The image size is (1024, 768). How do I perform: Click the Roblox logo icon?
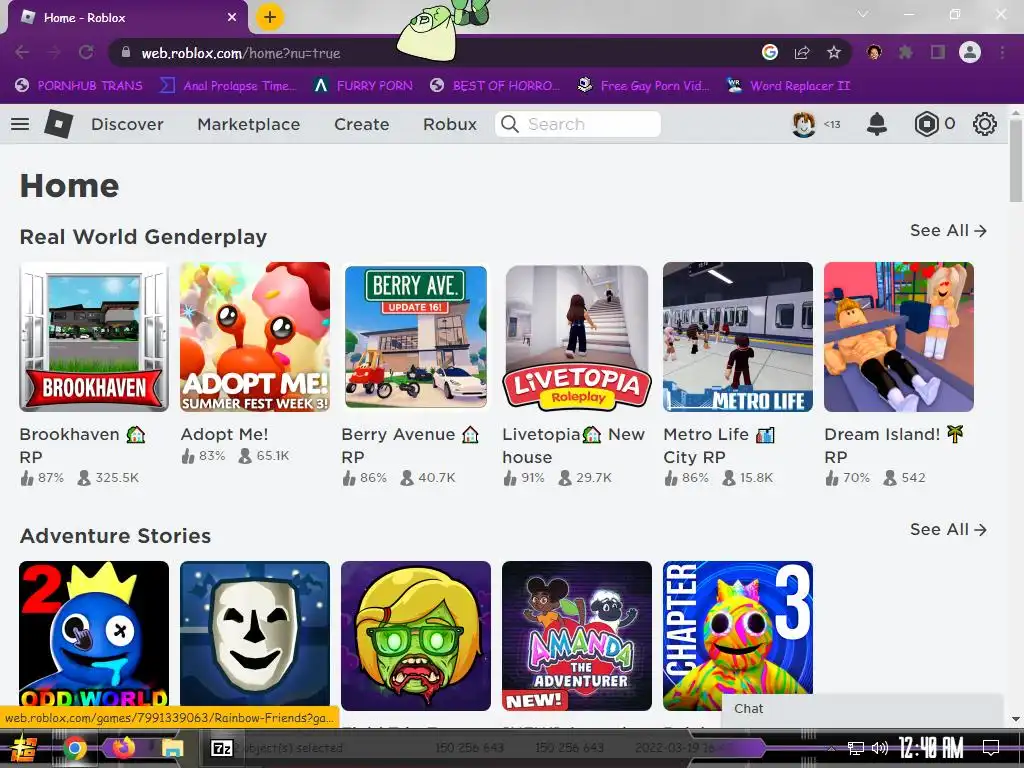tap(58, 124)
